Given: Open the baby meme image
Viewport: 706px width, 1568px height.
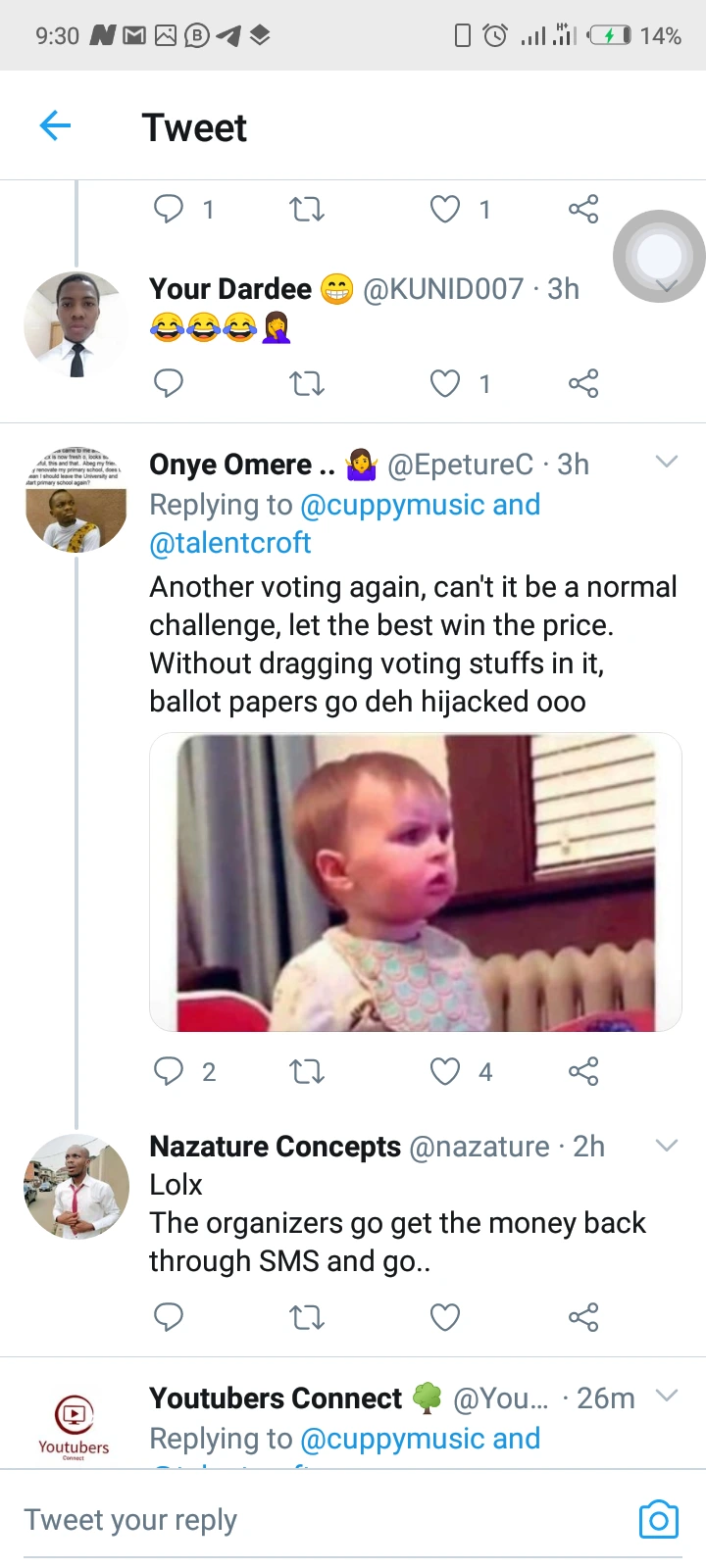Looking at the screenshot, I should [x=415, y=882].
